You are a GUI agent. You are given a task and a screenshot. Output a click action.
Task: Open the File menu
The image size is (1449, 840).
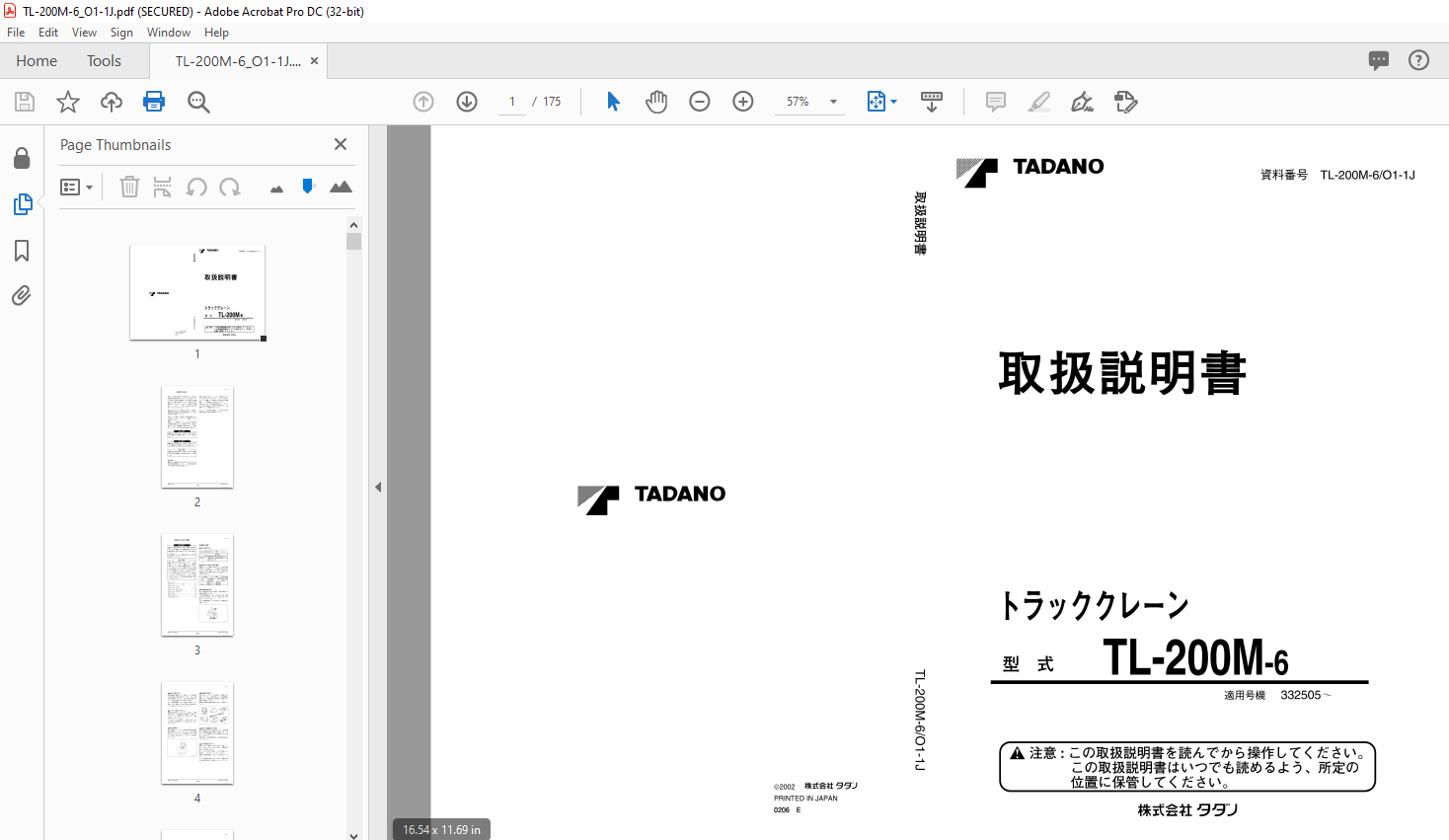coord(16,33)
